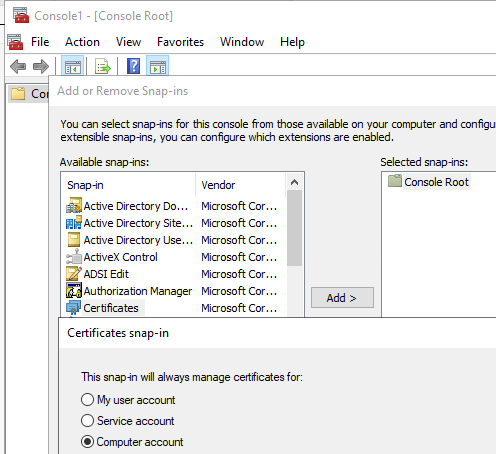This screenshot has height=454, width=496.
Task: Click Microsoft Cor... vendor cell for Authorization Manager
Action: [239, 291]
